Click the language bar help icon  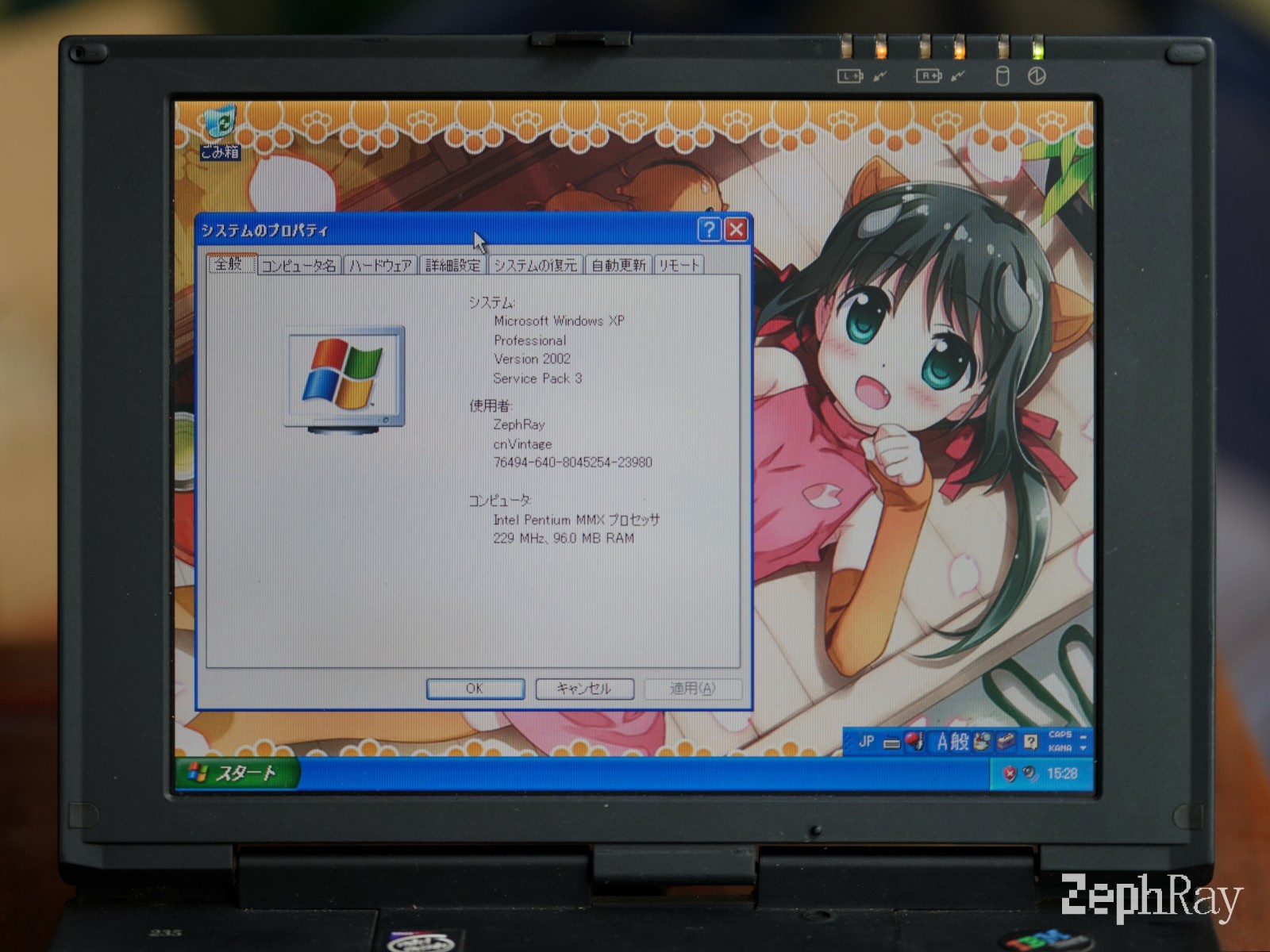[x=1030, y=743]
